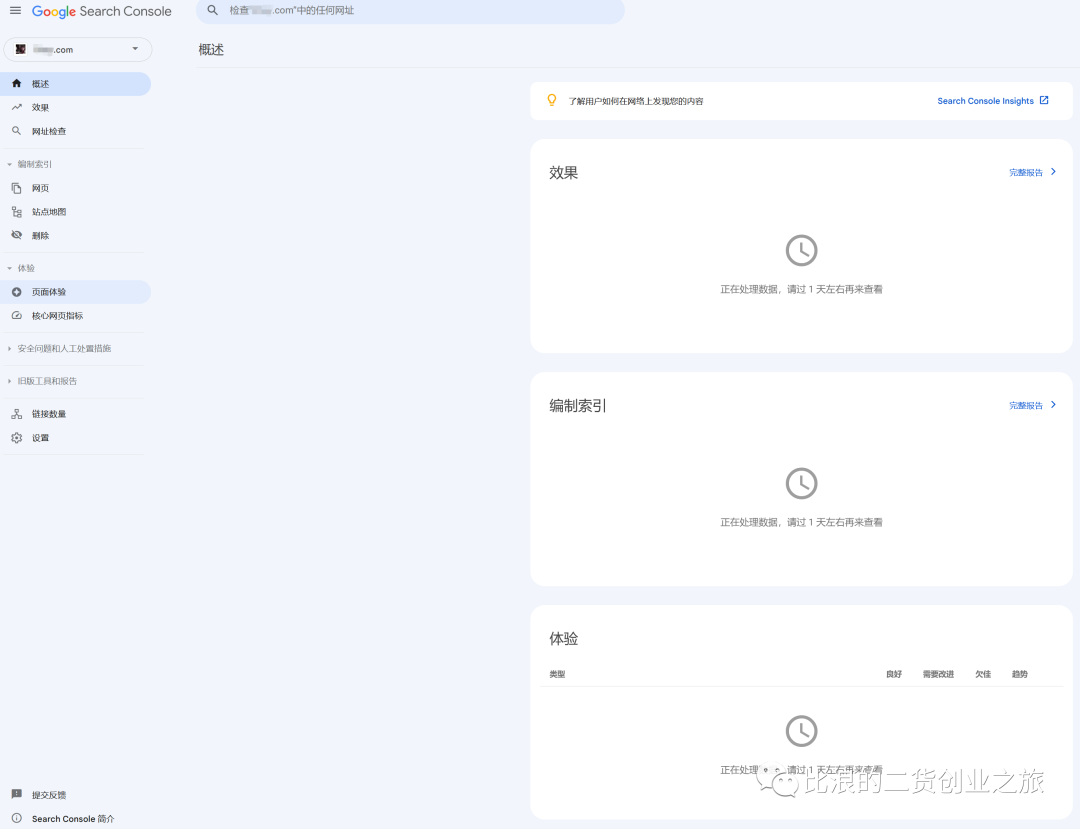Collapse the 编制索引 section
The height and width of the screenshot is (829, 1080).
click(11, 163)
